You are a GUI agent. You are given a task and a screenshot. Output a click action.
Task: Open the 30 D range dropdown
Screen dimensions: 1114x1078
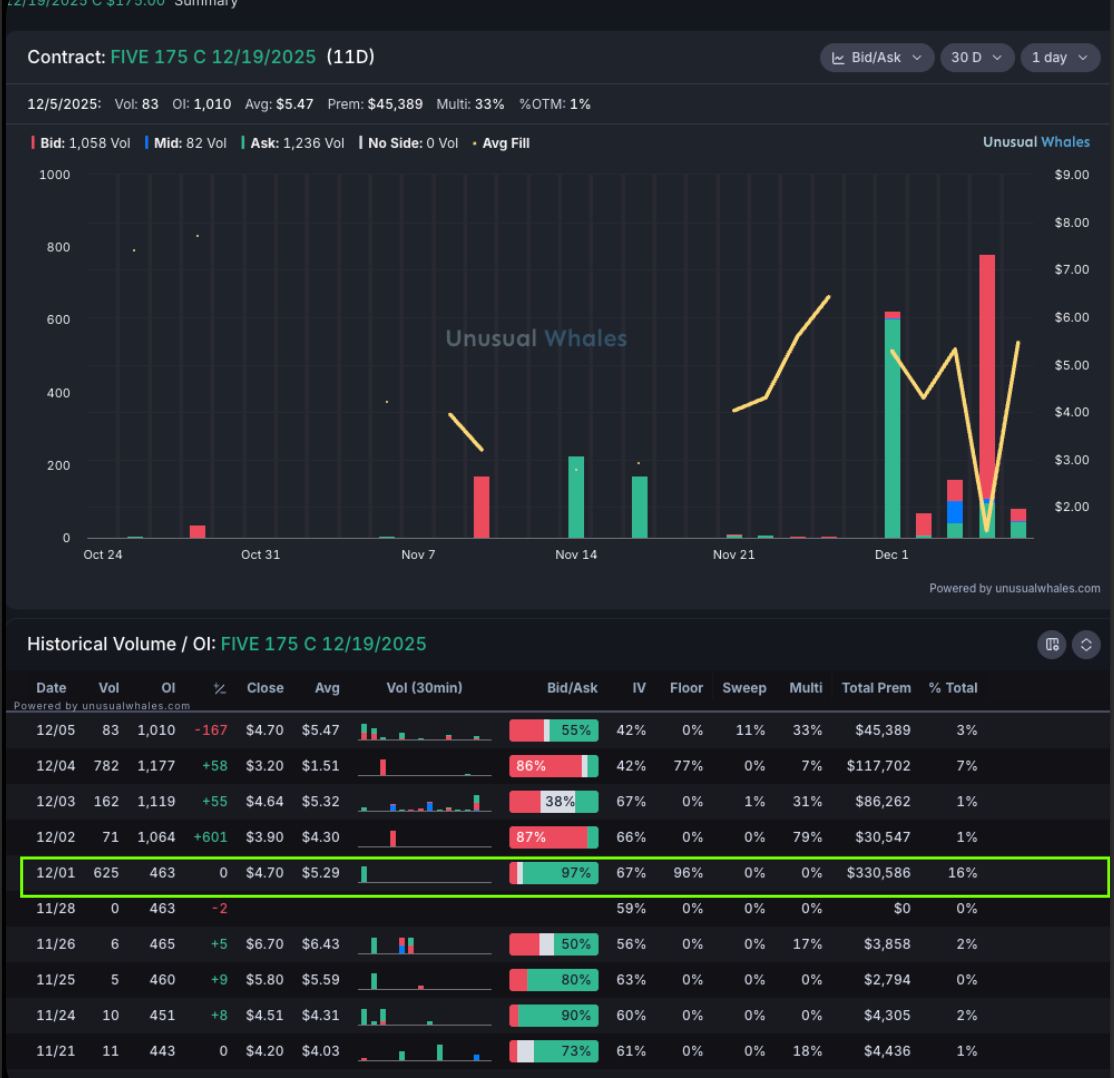click(x=977, y=58)
